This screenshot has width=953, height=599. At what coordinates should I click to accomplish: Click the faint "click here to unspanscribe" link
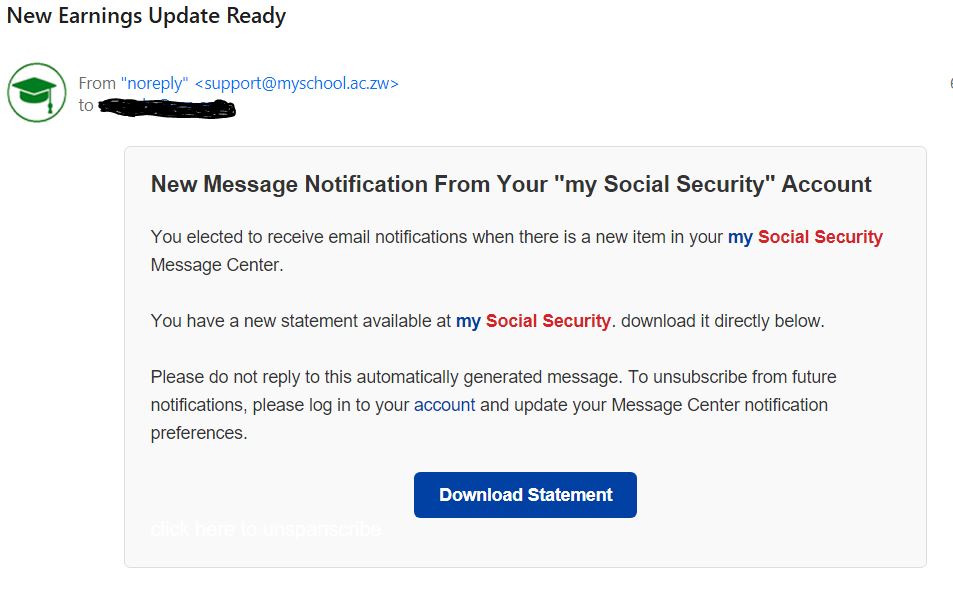coord(265,529)
